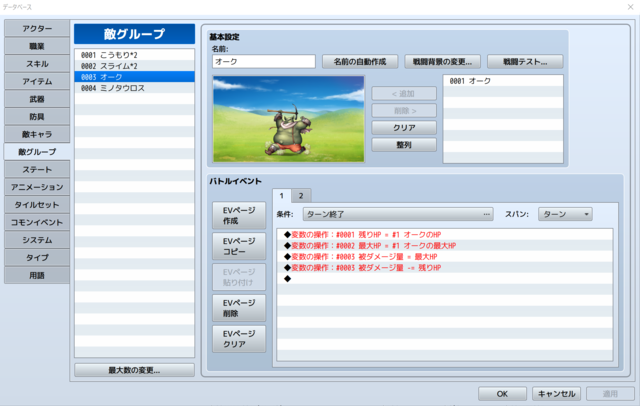Open the 職業 database tab
Image resolution: width=640 pixels, height=406 pixels.
37,46
